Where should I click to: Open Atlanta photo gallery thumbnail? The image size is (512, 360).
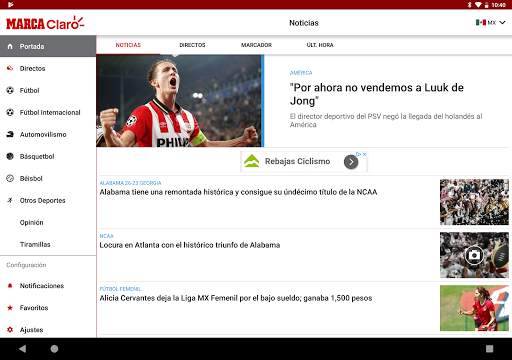point(474,255)
